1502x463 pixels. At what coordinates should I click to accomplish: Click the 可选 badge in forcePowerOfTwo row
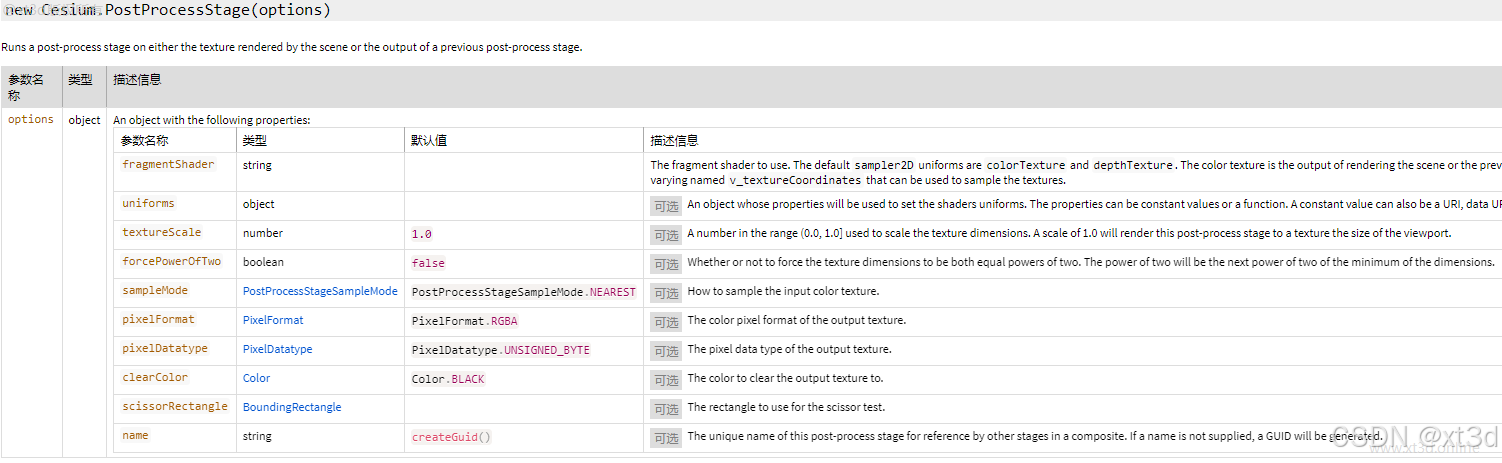[x=666, y=264]
